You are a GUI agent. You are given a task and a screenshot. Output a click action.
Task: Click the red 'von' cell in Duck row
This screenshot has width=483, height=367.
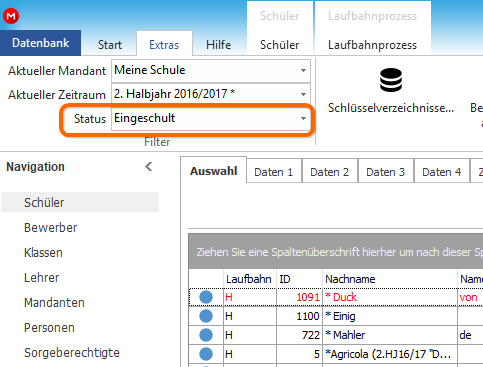point(470,297)
